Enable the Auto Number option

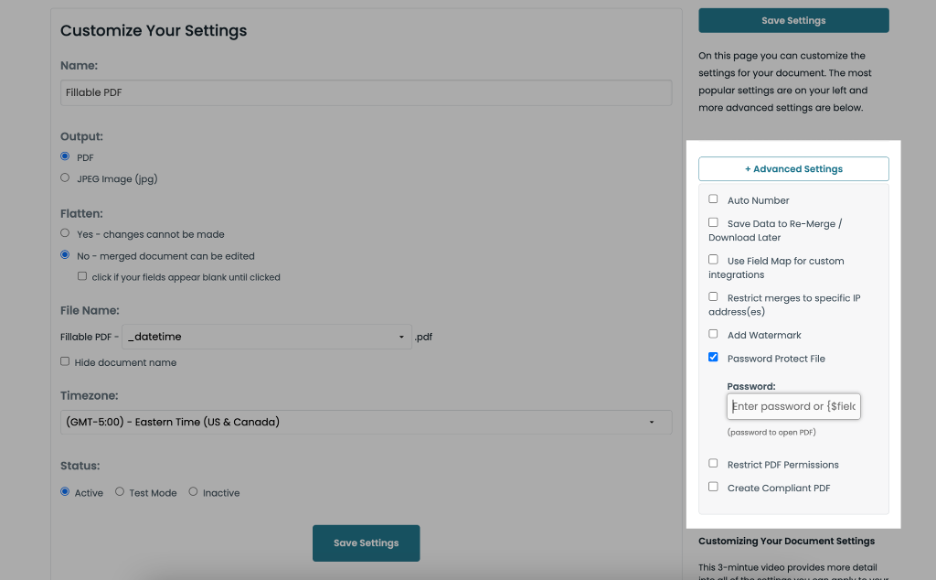click(713, 198)
